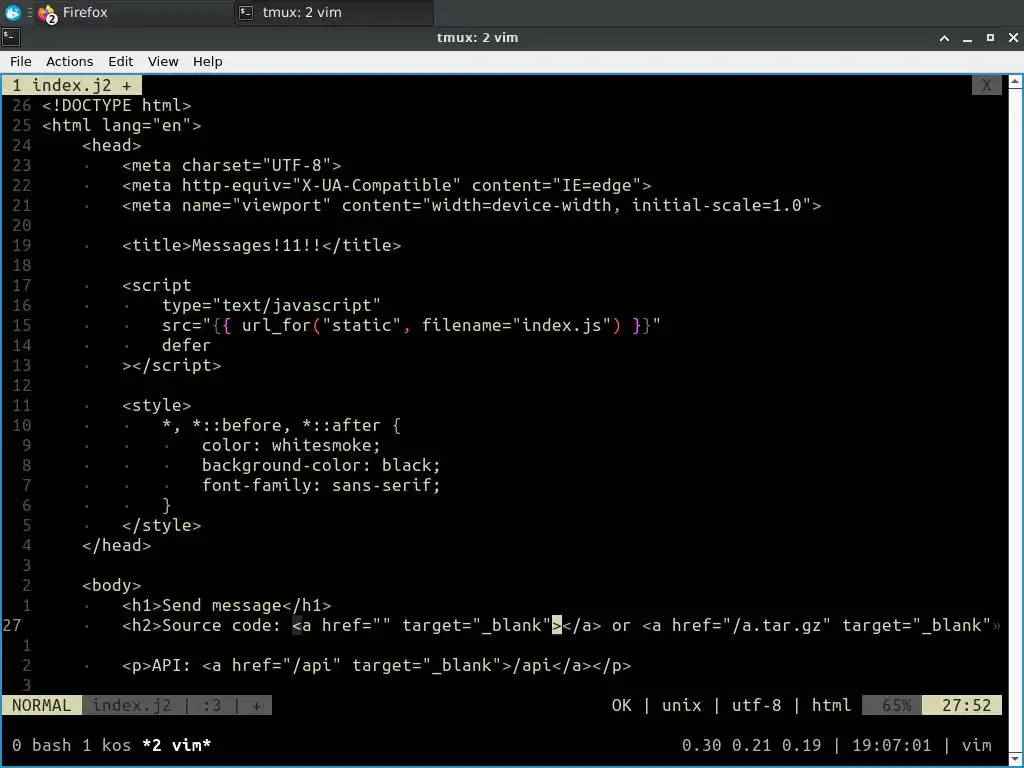Screen dimensions: 1024x768
Task: Click the *, *::before, *::after selector line
Action: 281,426
